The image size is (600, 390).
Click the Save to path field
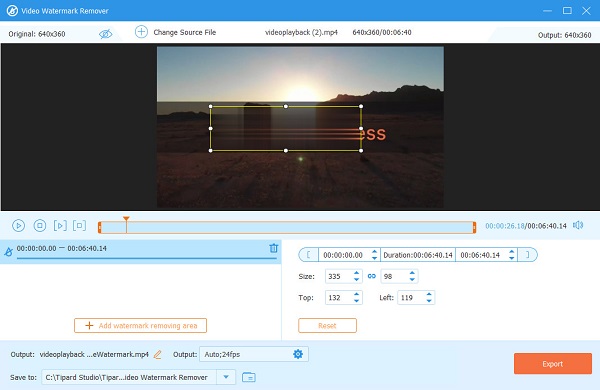[129, 377]
